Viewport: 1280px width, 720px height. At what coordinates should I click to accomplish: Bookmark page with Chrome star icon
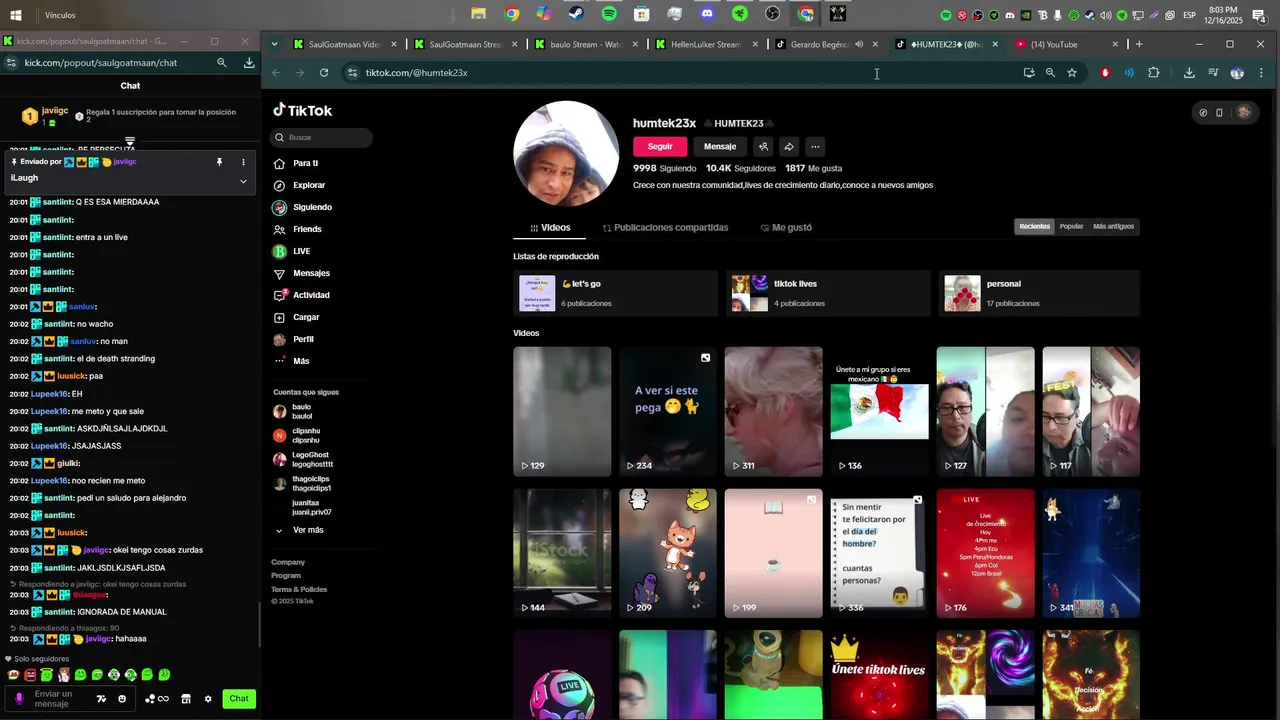[1072, 73]
